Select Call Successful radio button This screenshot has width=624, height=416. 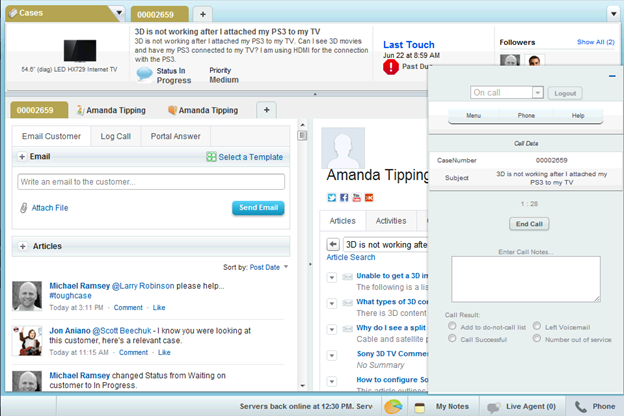click(452, 338)
